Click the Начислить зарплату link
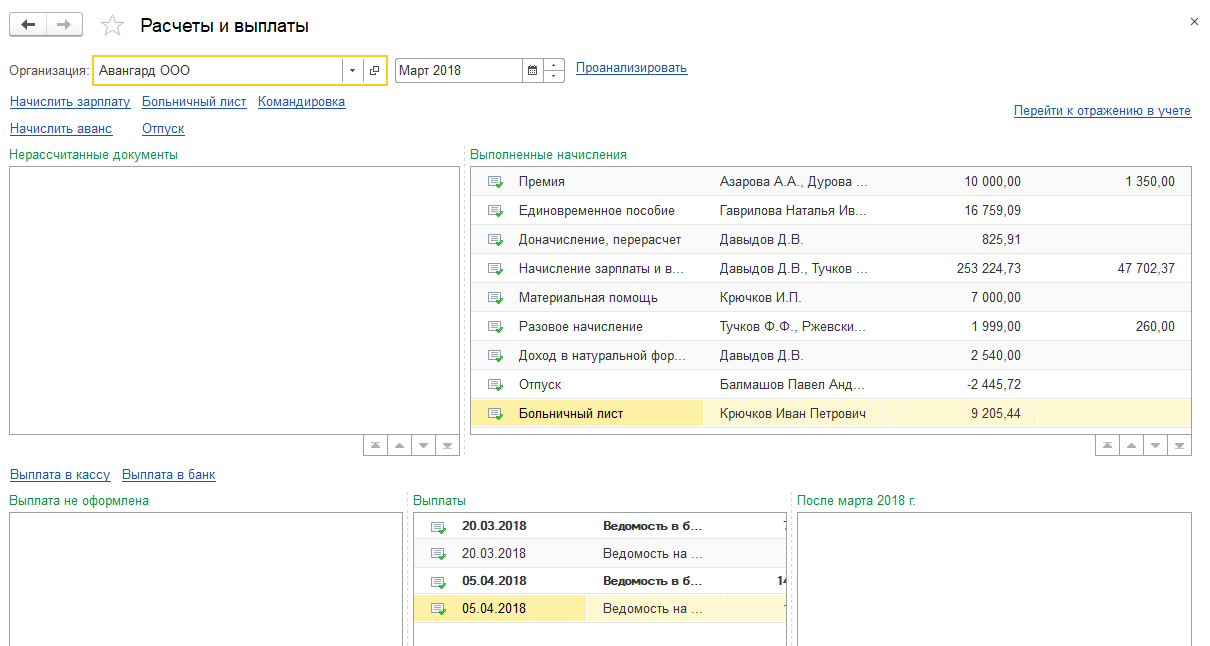 (70, 102)
